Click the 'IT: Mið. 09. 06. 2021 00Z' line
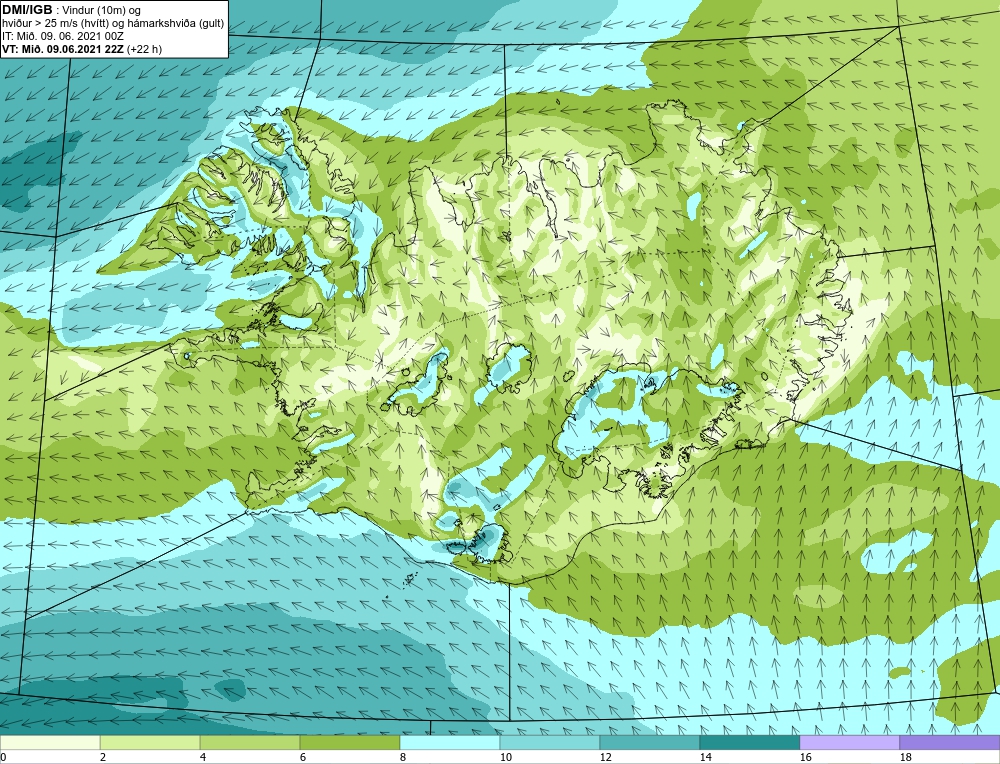Screen dimensions: 1000x764 click(62, 36)
